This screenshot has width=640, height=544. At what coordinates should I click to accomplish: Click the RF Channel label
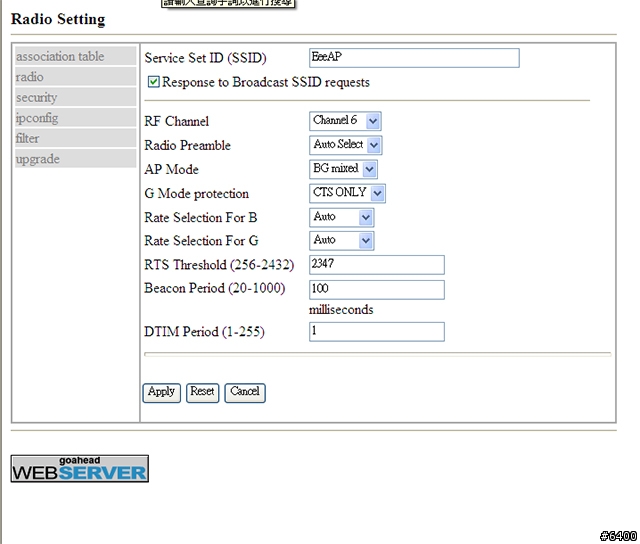176,121
